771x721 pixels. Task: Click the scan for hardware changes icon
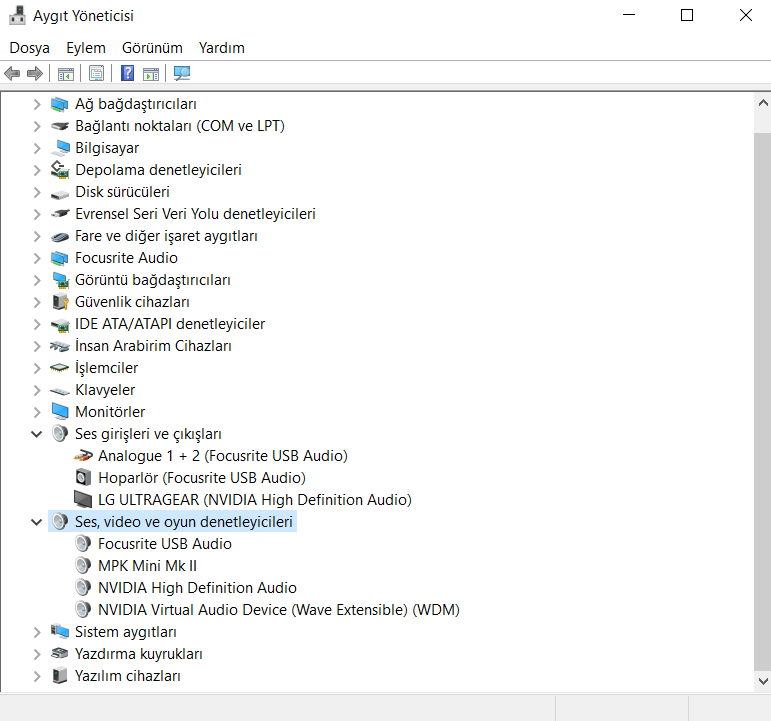pyautogui.click(x=181, y=73)
